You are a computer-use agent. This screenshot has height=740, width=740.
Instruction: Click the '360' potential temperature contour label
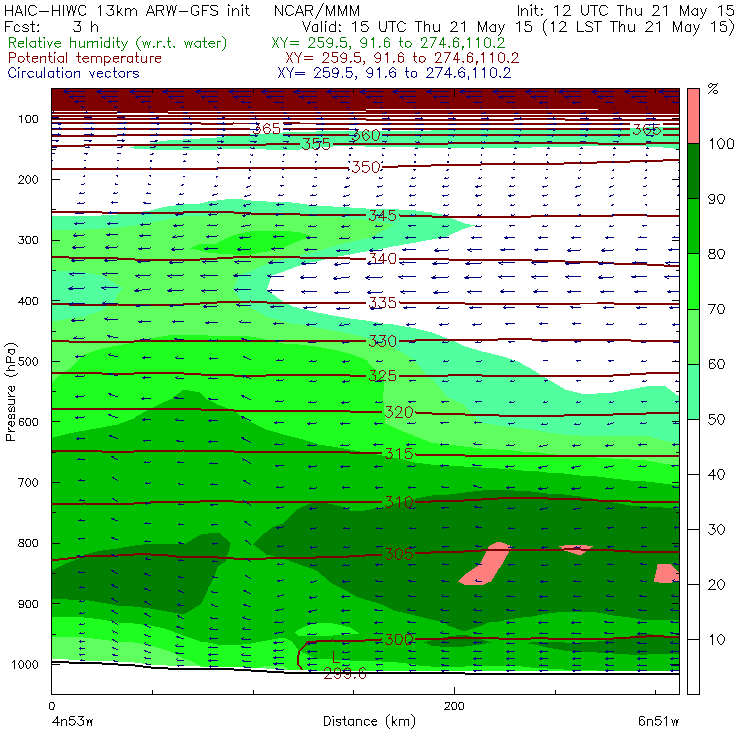point(367,136)
